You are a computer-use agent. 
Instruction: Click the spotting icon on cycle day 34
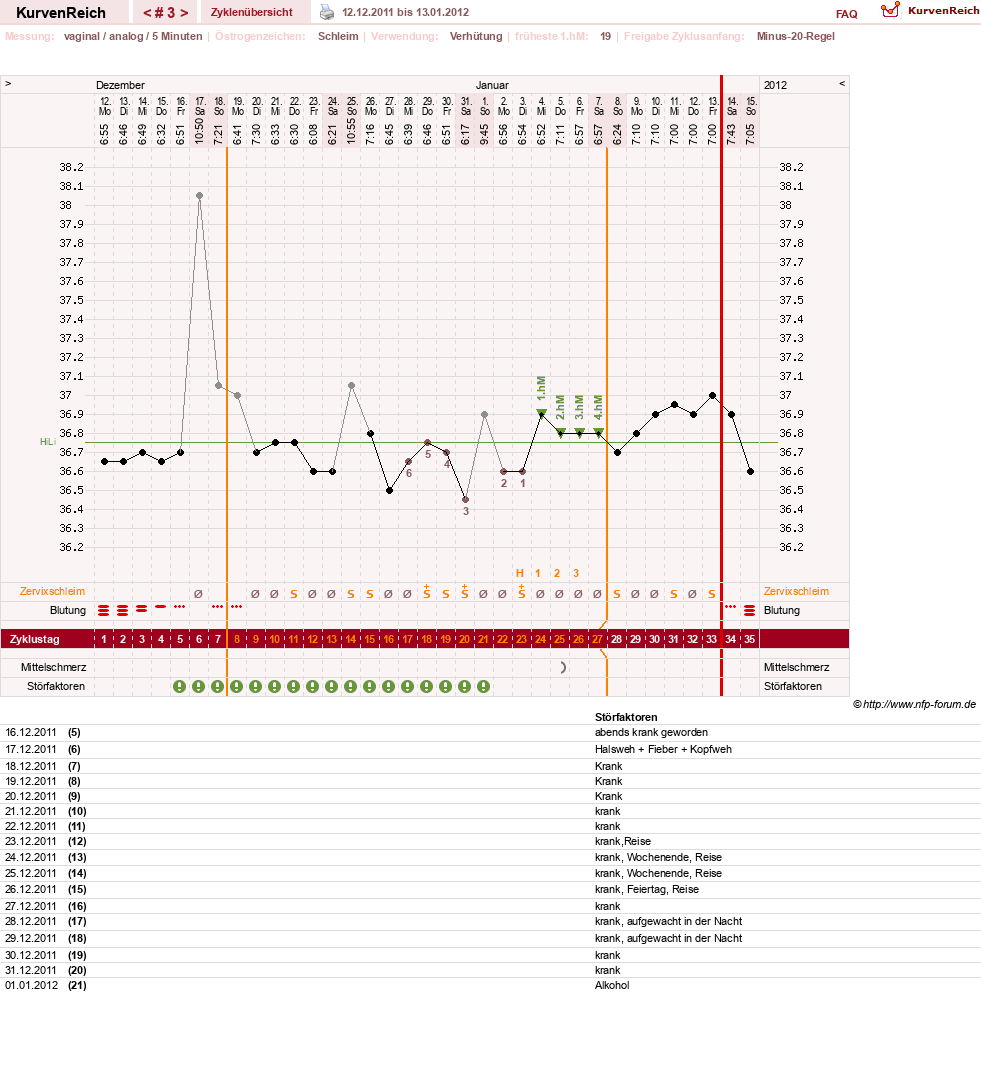tap(731, 607)
